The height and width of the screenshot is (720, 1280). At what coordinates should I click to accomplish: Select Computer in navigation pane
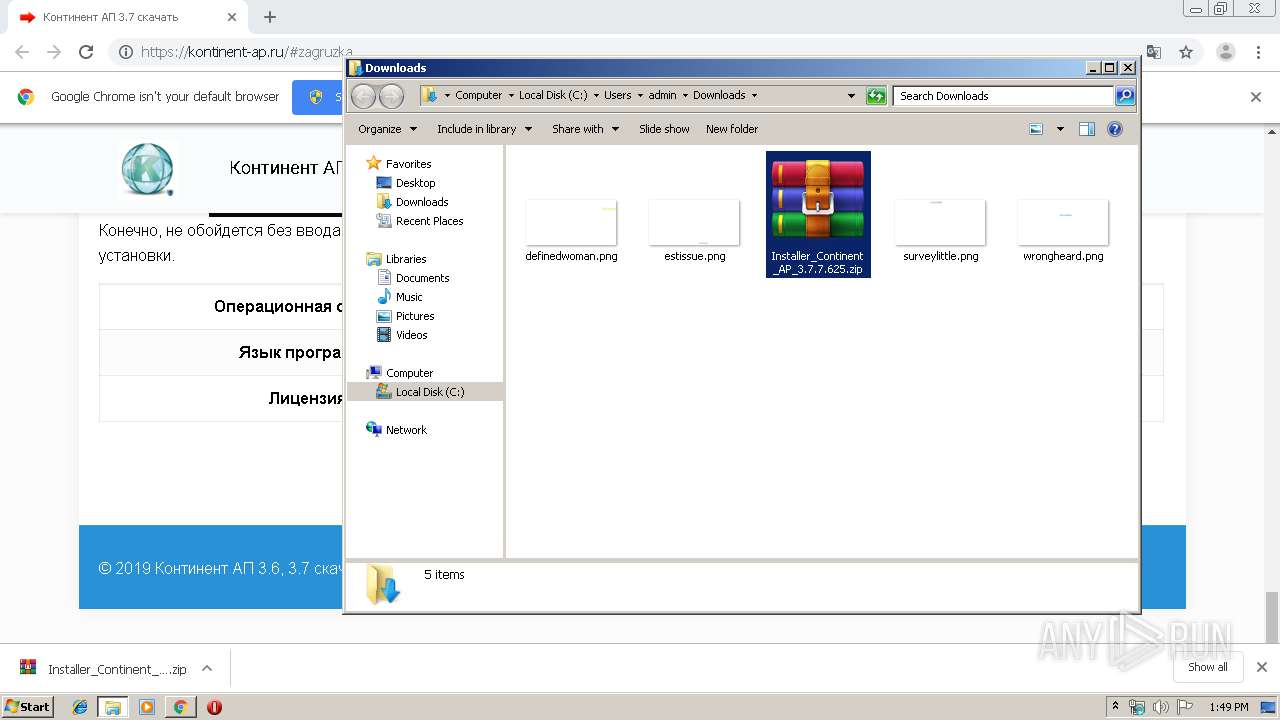(409, 373)
